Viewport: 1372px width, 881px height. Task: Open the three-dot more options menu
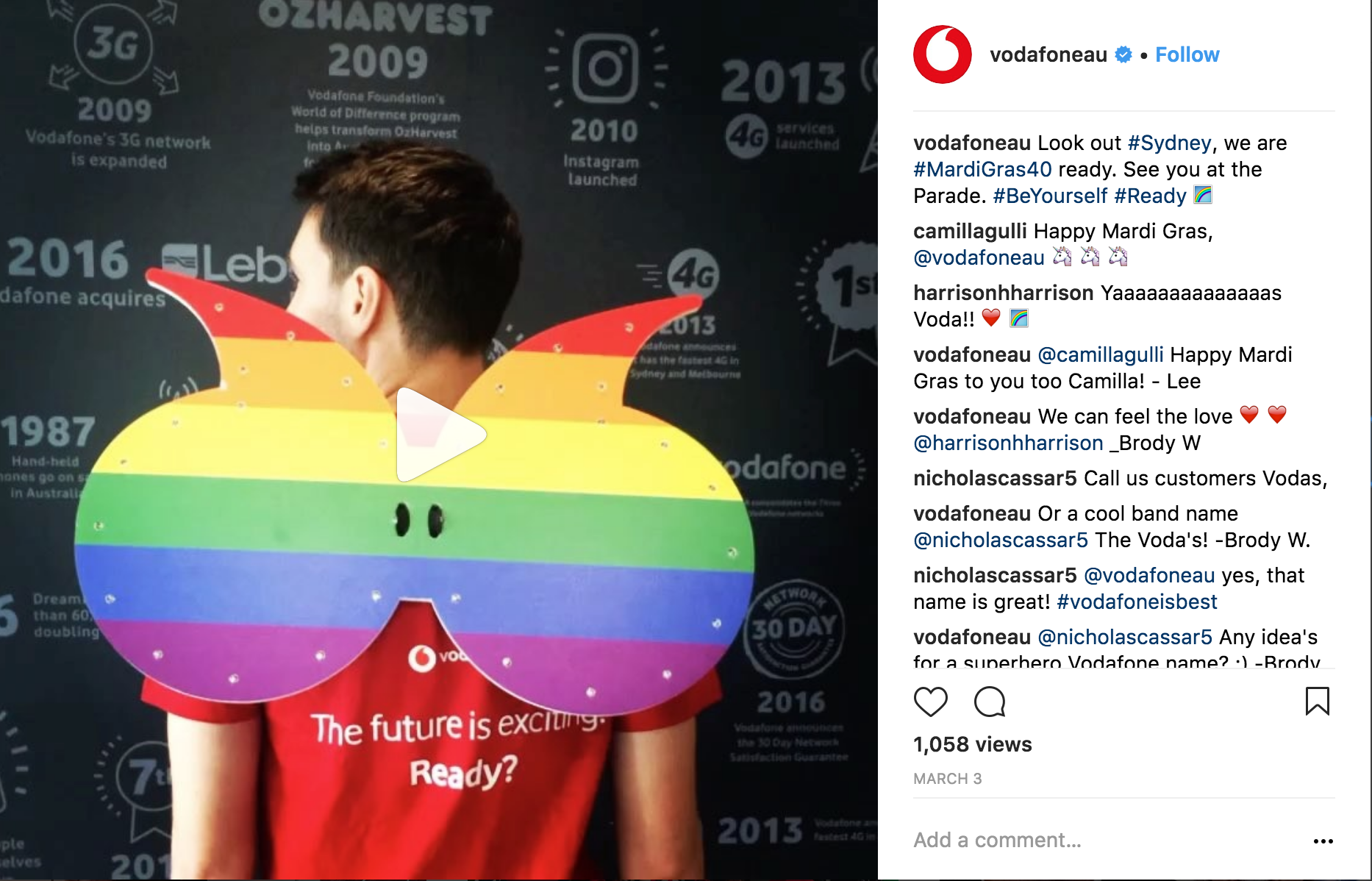tap(1323, 841)
